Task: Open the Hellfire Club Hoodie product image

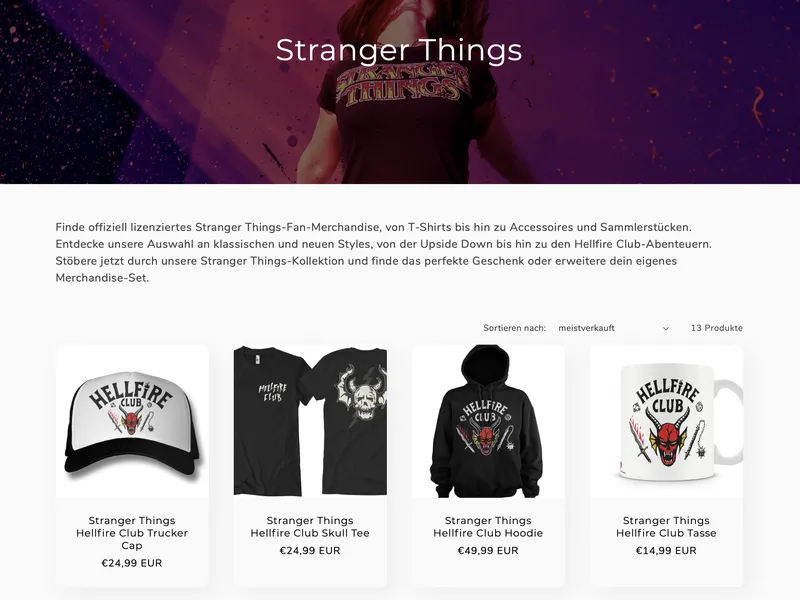Action: pos(488,421)
